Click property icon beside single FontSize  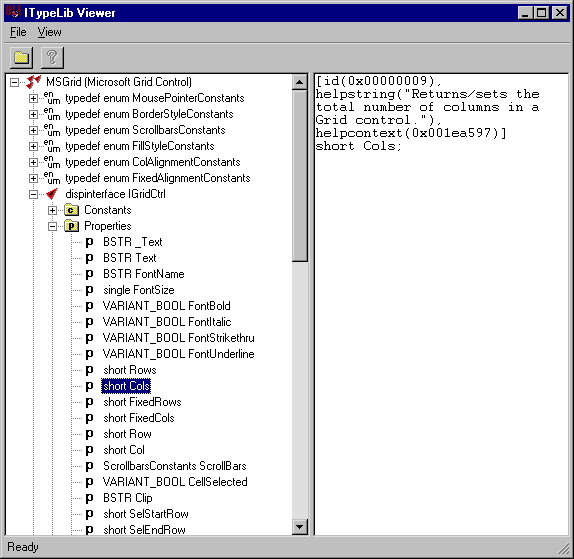[89, 290]
